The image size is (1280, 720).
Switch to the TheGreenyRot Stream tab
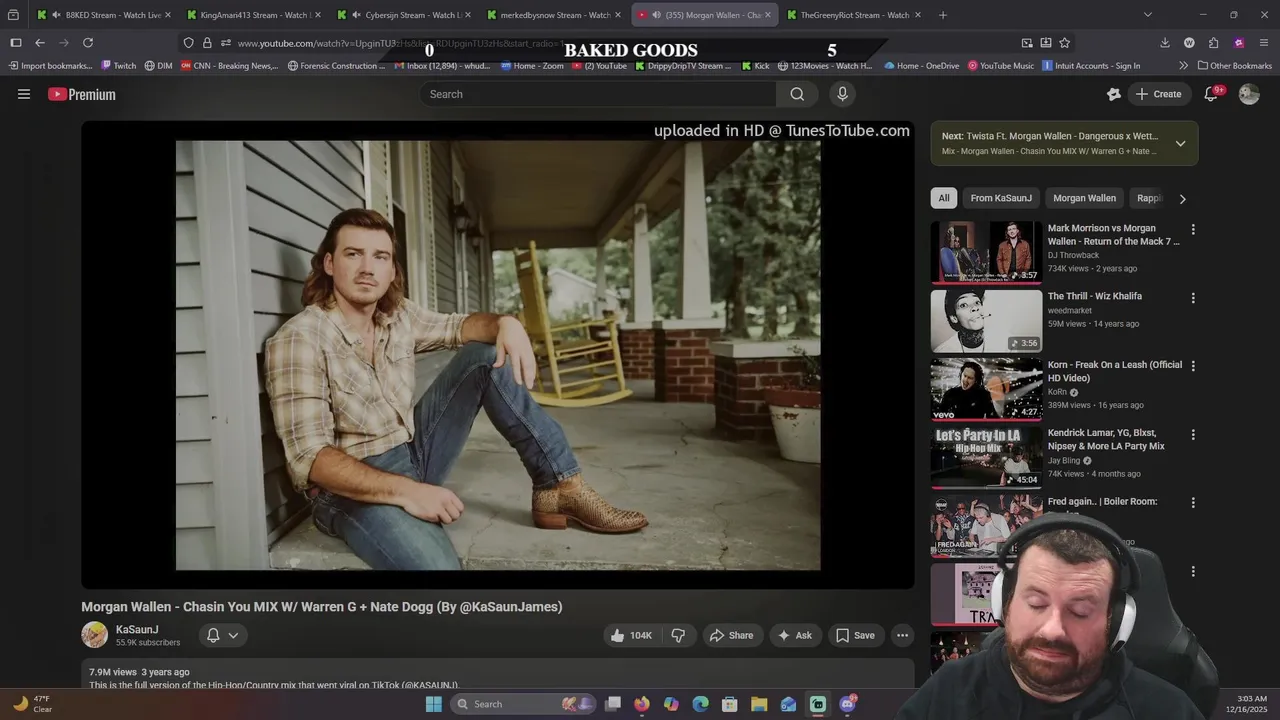coord(854,15)
